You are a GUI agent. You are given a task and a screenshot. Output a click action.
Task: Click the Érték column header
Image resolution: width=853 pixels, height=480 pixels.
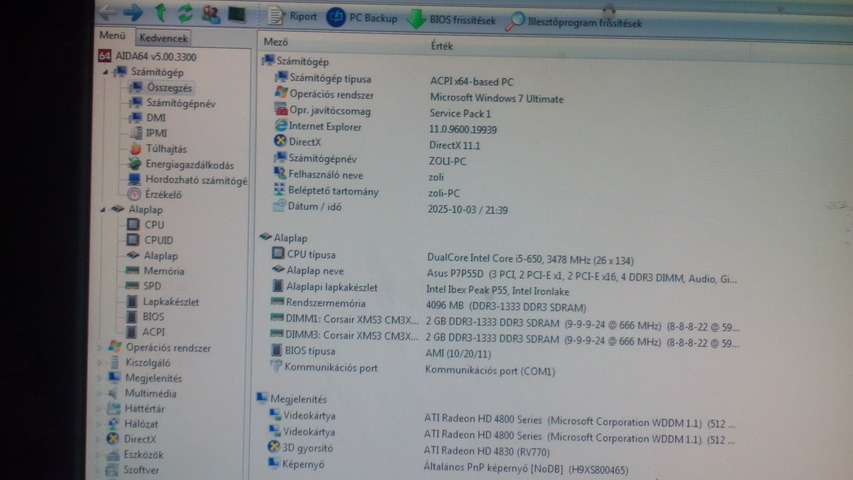point(442,46)
